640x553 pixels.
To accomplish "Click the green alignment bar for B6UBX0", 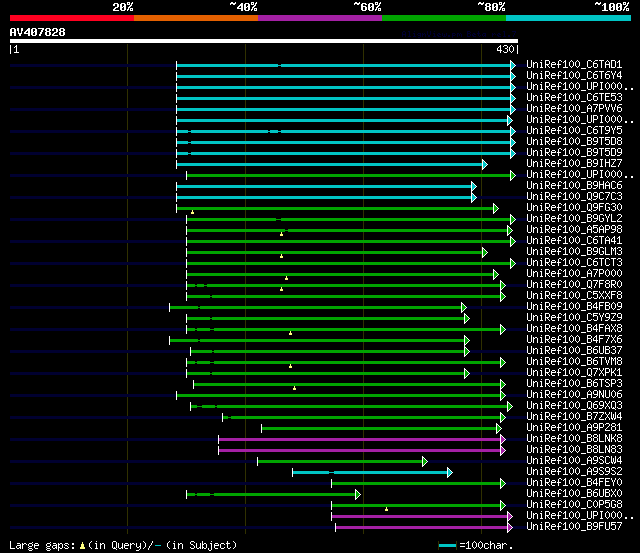I will (x=271, y=495).
